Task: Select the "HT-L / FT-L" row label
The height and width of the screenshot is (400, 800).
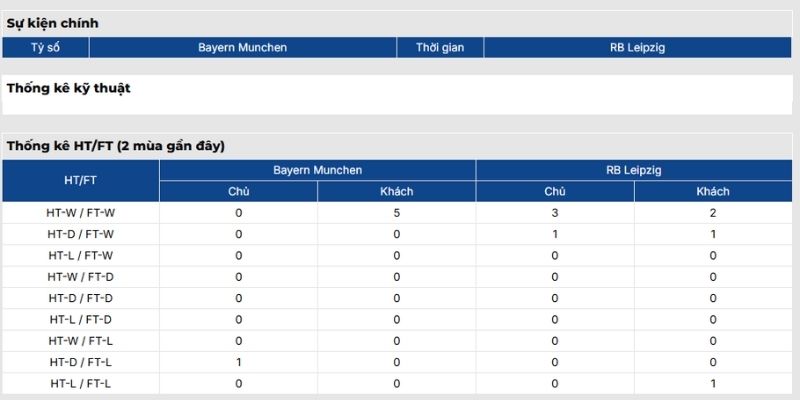Action: [80, 383]
